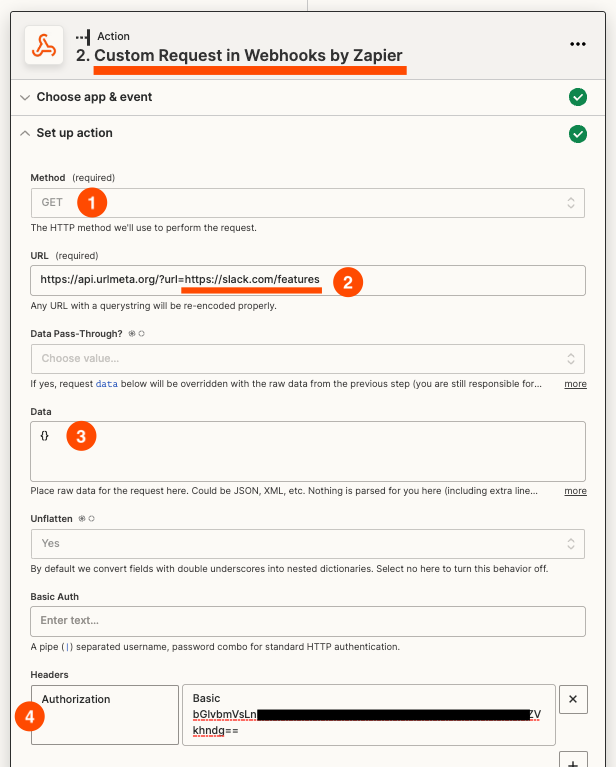Remove the Authorization header with X
Viewport: 616px width, 767px height.
point(573,699)
